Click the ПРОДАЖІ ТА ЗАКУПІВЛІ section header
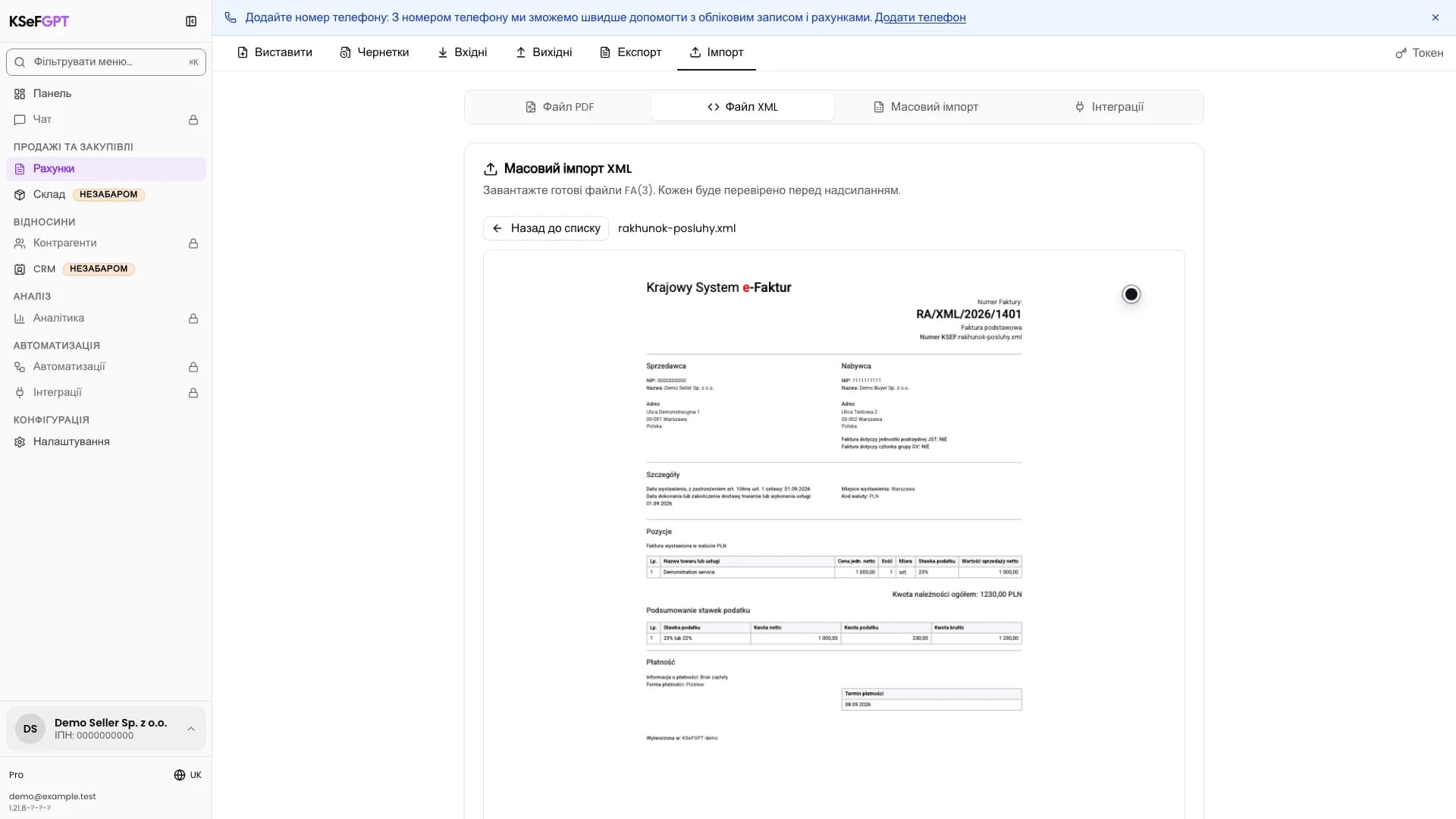Image resolution: width=1456 pixels, height=819 pixels. [73, 147]
